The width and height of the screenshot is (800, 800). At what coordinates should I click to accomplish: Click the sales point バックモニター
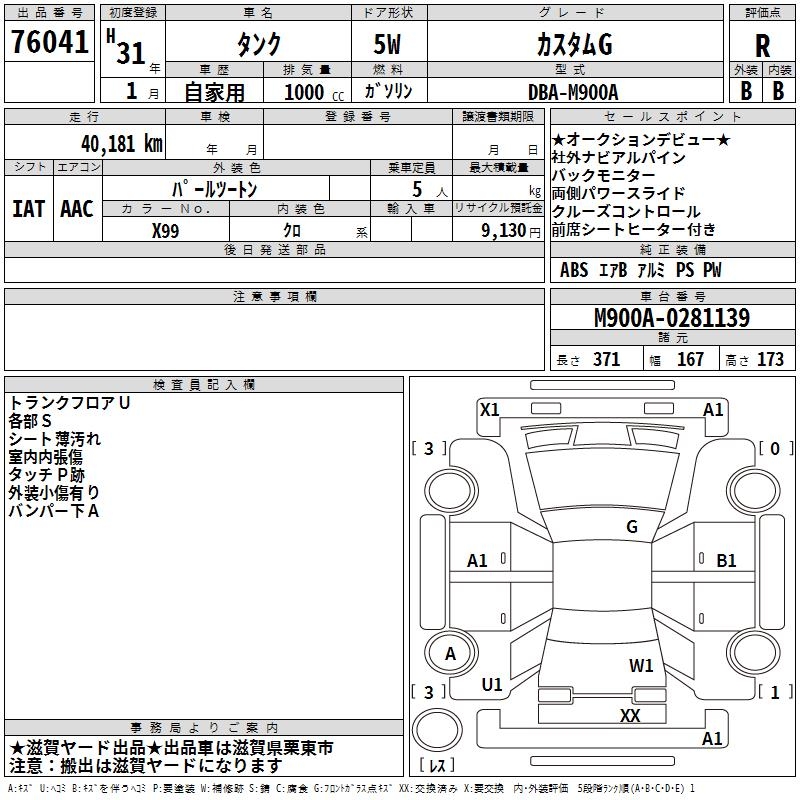603,175
